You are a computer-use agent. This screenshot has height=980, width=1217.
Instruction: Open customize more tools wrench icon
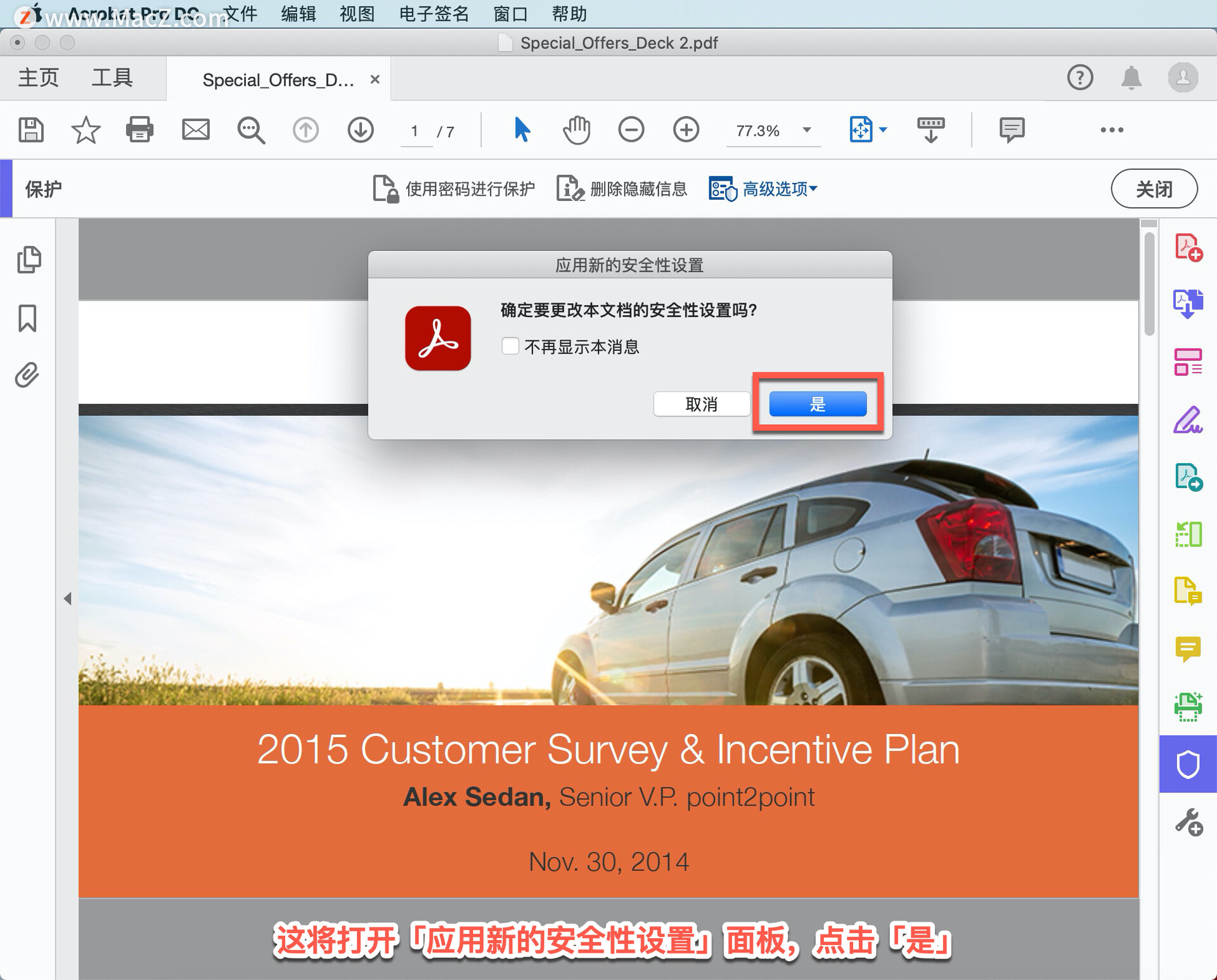point(1188,822)
